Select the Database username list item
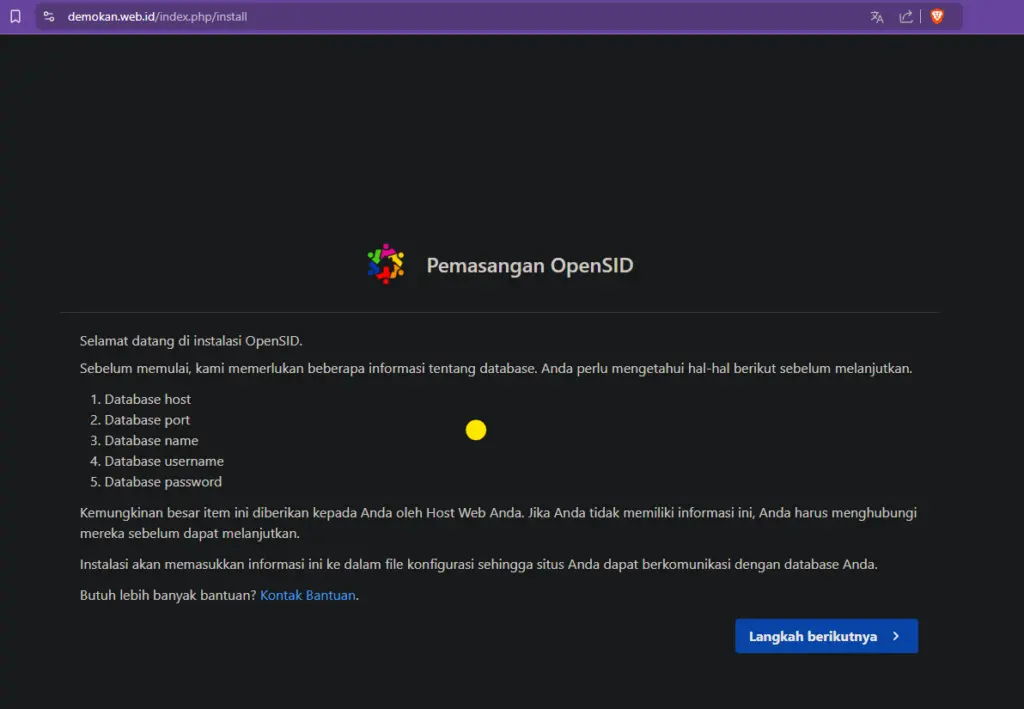Image resolution: width=1024 pixels, height=709 pixels. pos(162,461)
